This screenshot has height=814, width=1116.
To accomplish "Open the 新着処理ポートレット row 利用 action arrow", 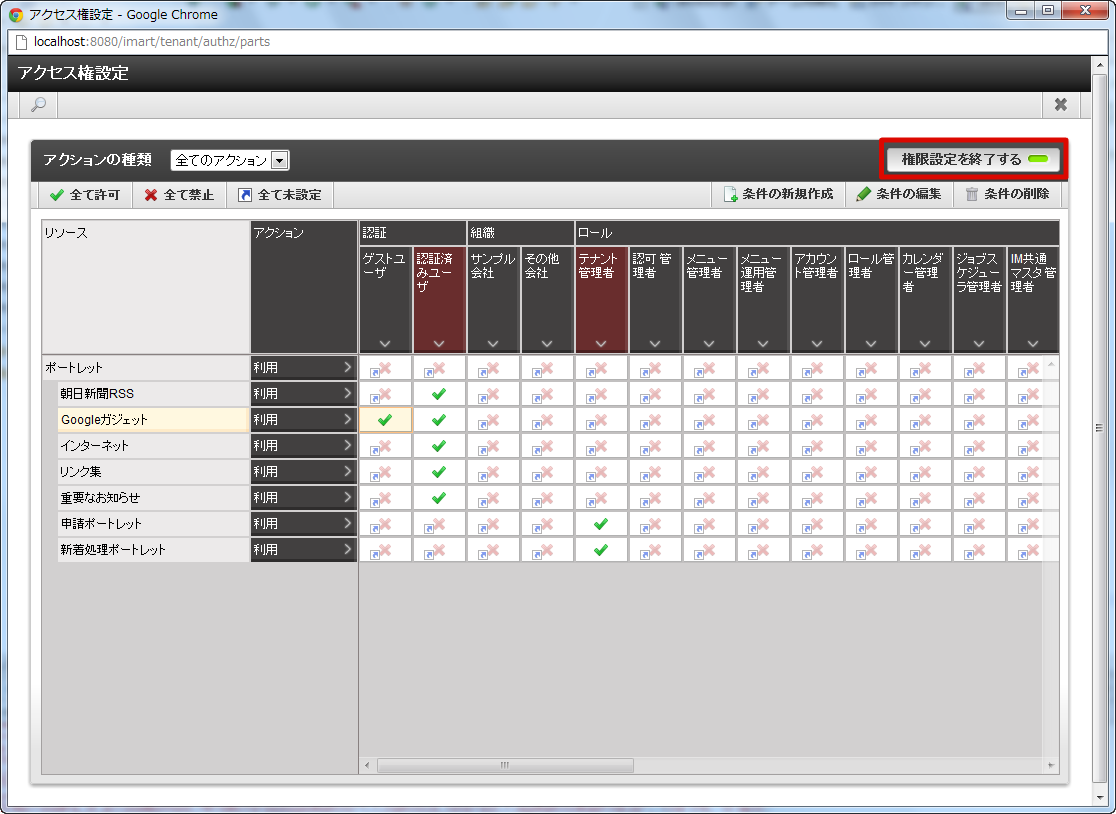I will [347, 549].
